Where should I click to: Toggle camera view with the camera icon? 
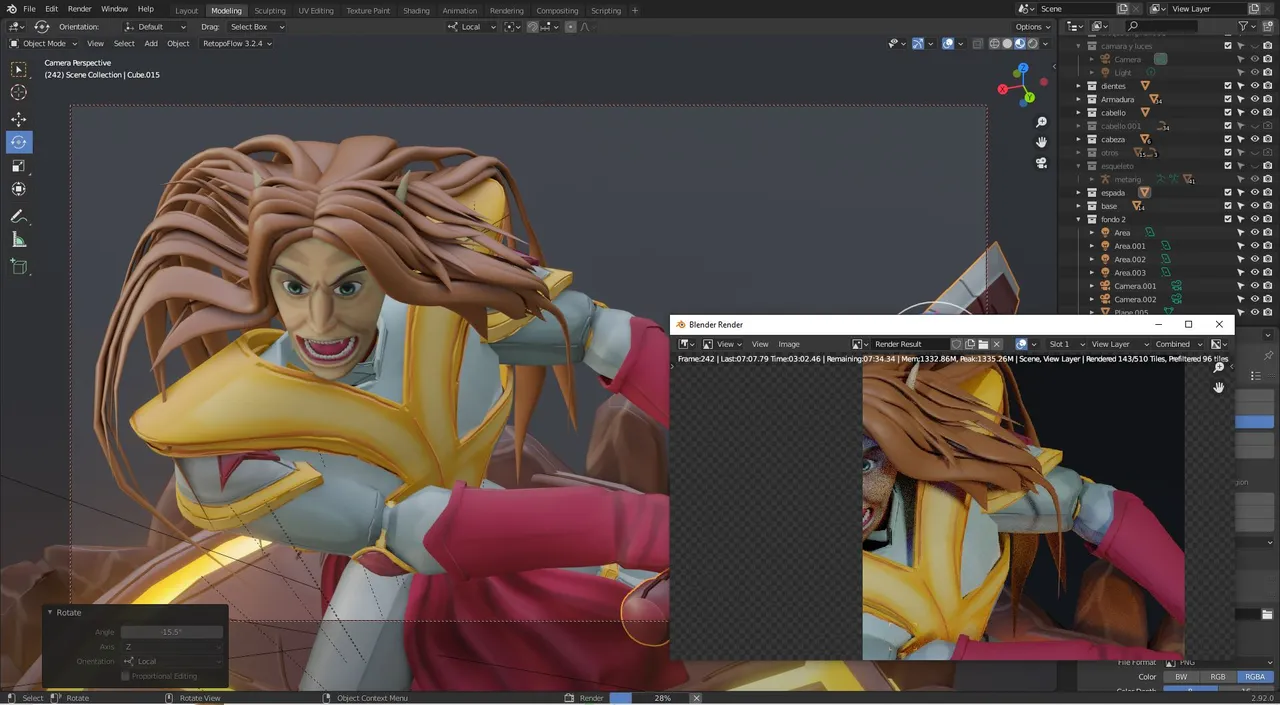click(1041, 162)
